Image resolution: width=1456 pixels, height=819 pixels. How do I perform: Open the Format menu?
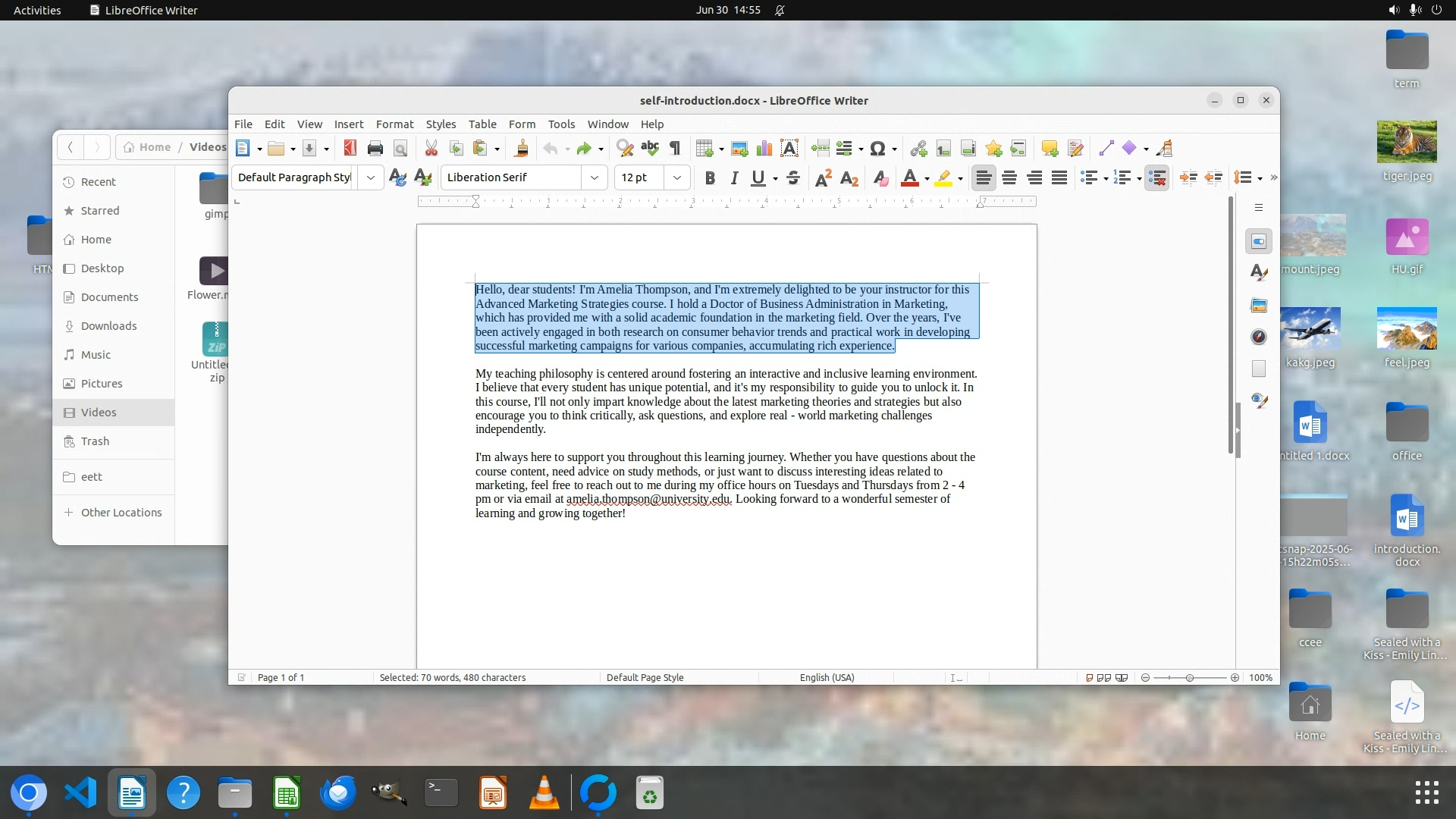click(x=394, y=124)
